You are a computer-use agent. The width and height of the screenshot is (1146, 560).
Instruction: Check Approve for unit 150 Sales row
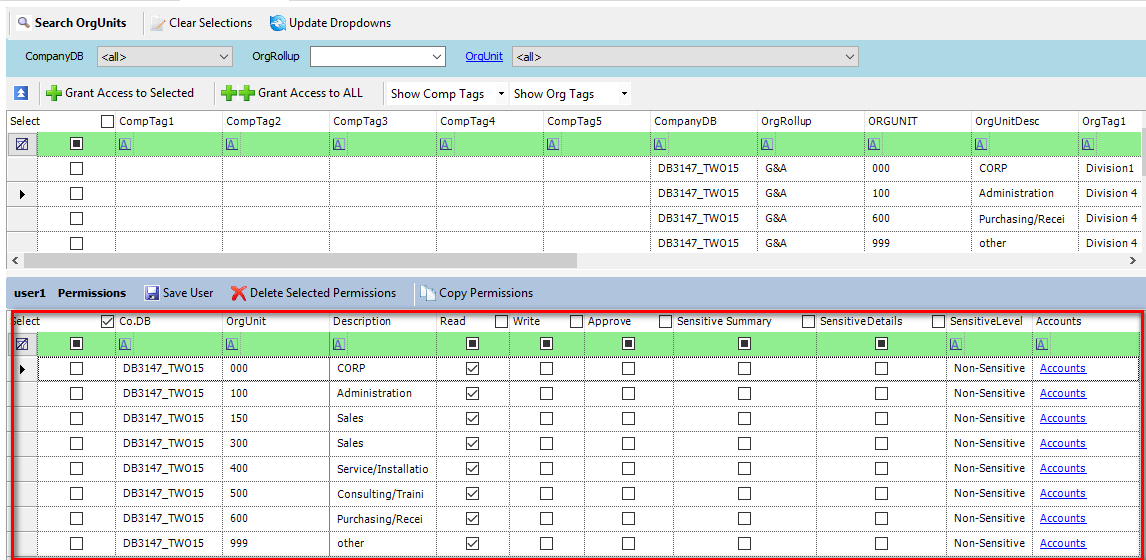point(628,418)
